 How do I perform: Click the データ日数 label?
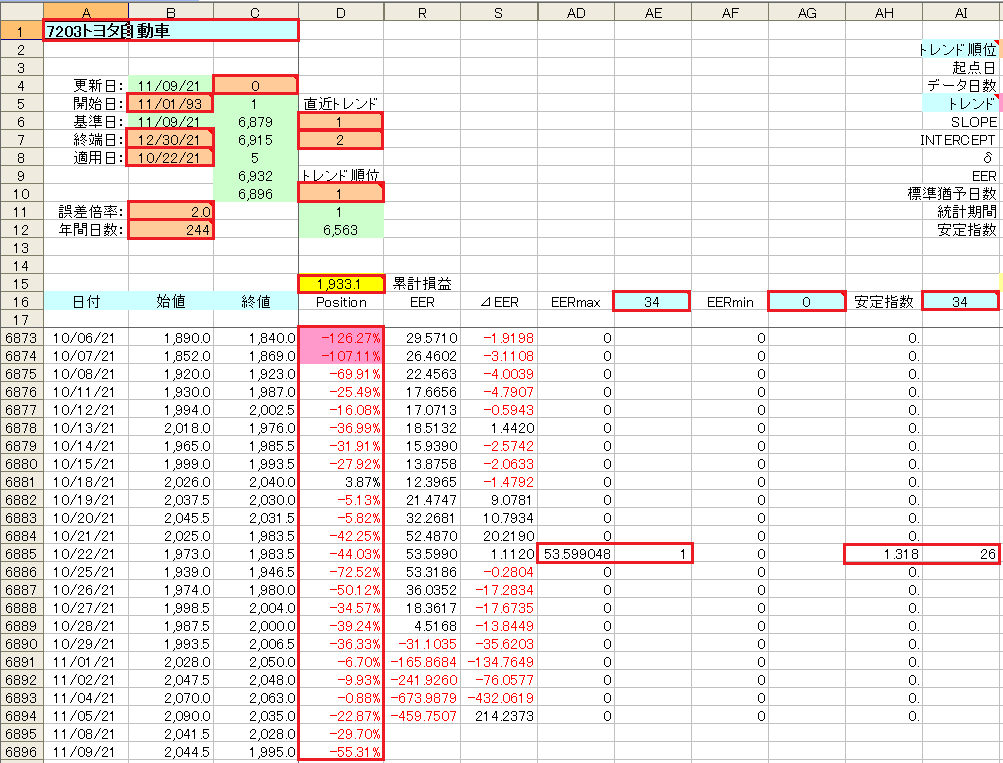pos(962,85)
